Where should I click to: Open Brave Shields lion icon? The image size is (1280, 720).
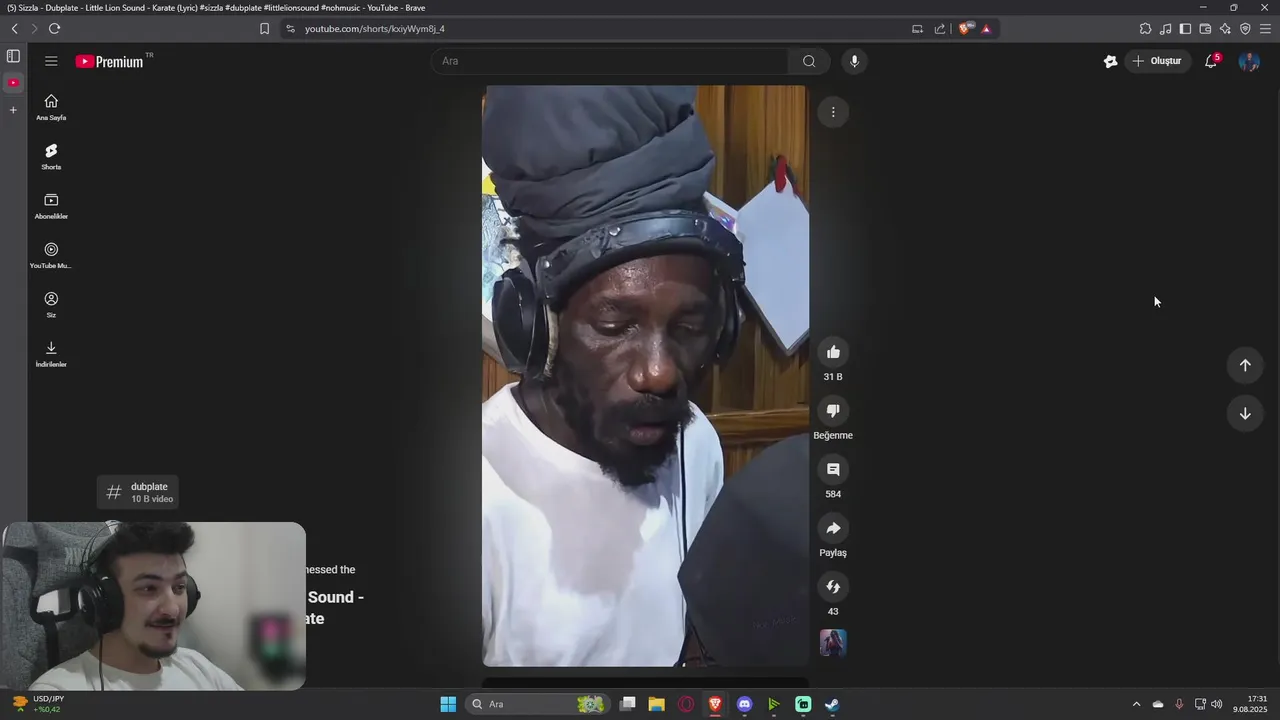[x=965, y=29]
